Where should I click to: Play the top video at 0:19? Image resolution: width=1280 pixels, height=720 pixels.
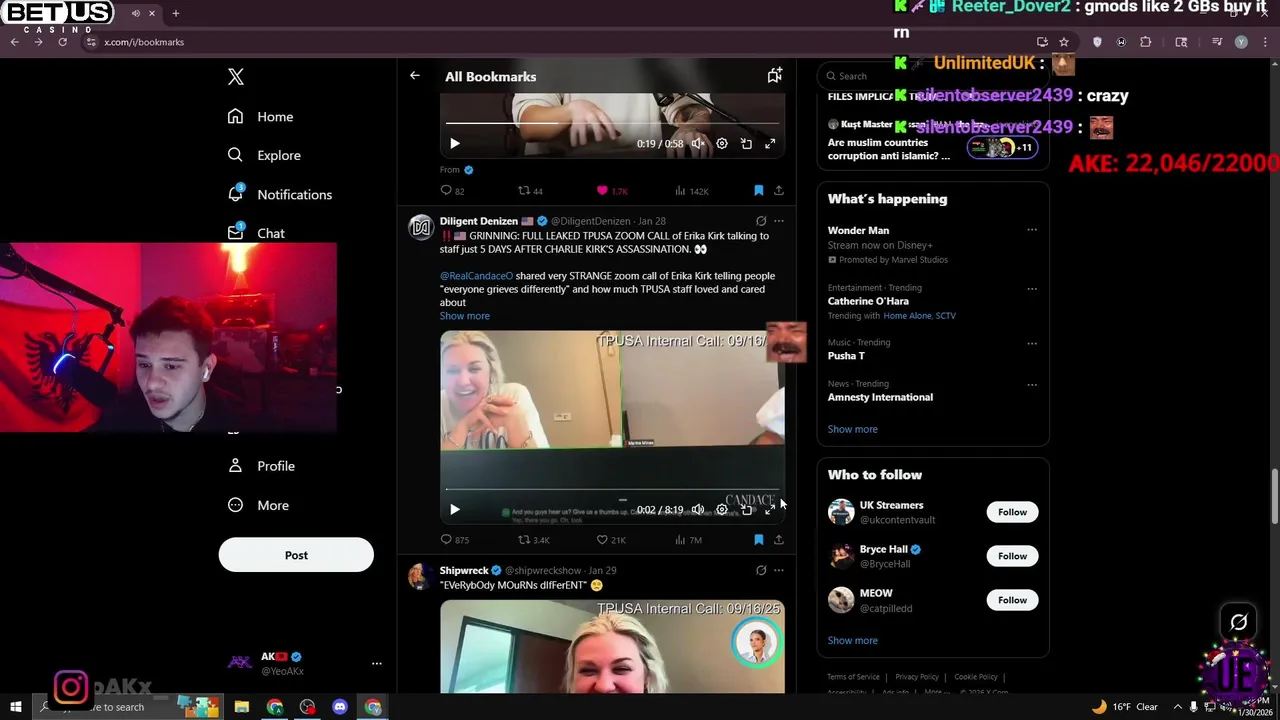[x=455, y=144]
